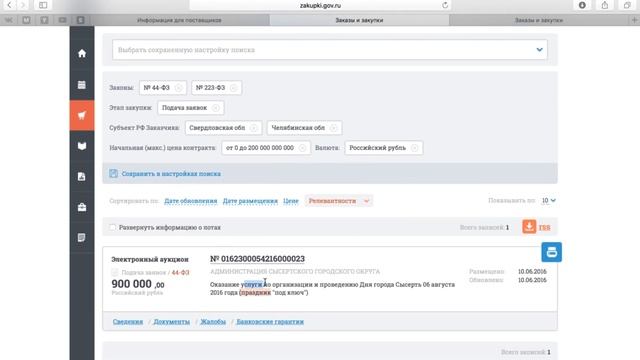The width and height of the screenshot is (640, 360).
Task: Add a new Safari tab with the plus
Action: point(634,20)
